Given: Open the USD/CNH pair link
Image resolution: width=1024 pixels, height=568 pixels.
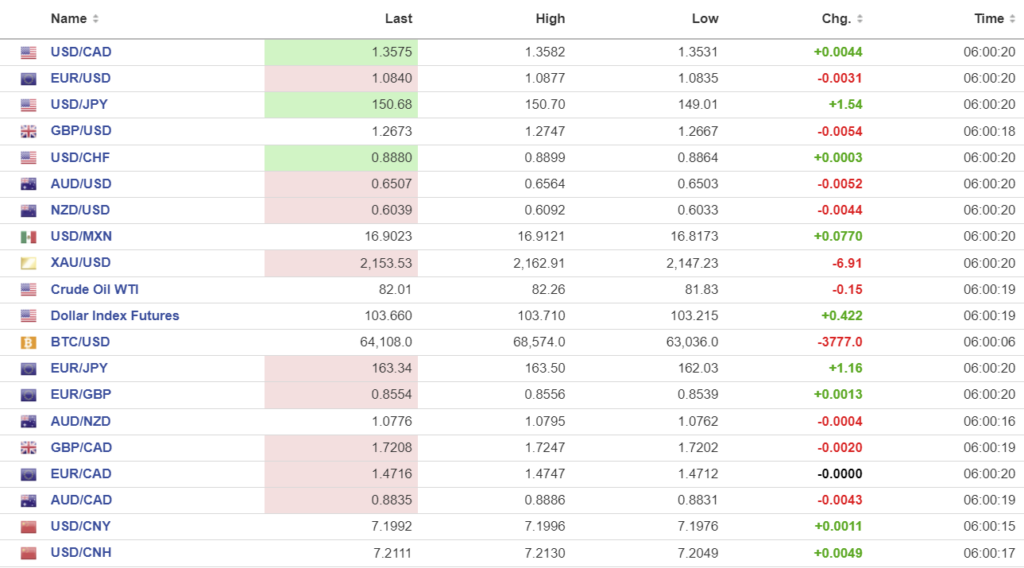Looking at the screenshot, I should coord(81,553).
